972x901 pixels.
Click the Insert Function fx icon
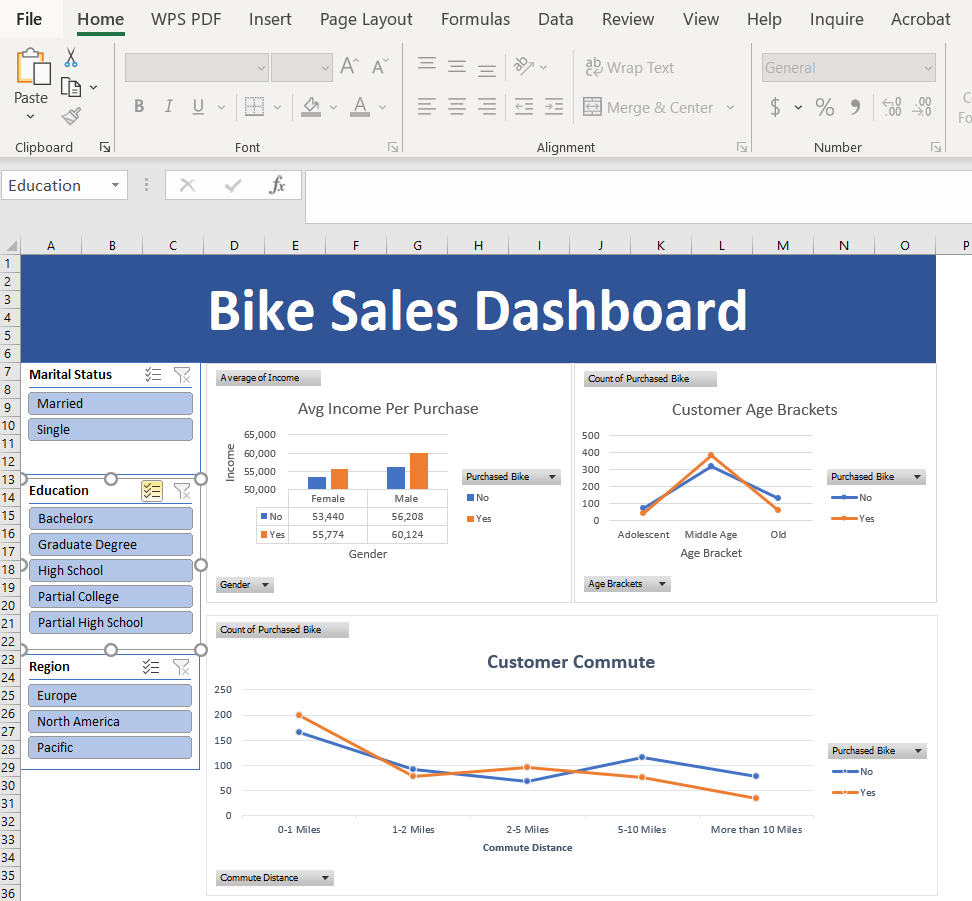(277, 185)
